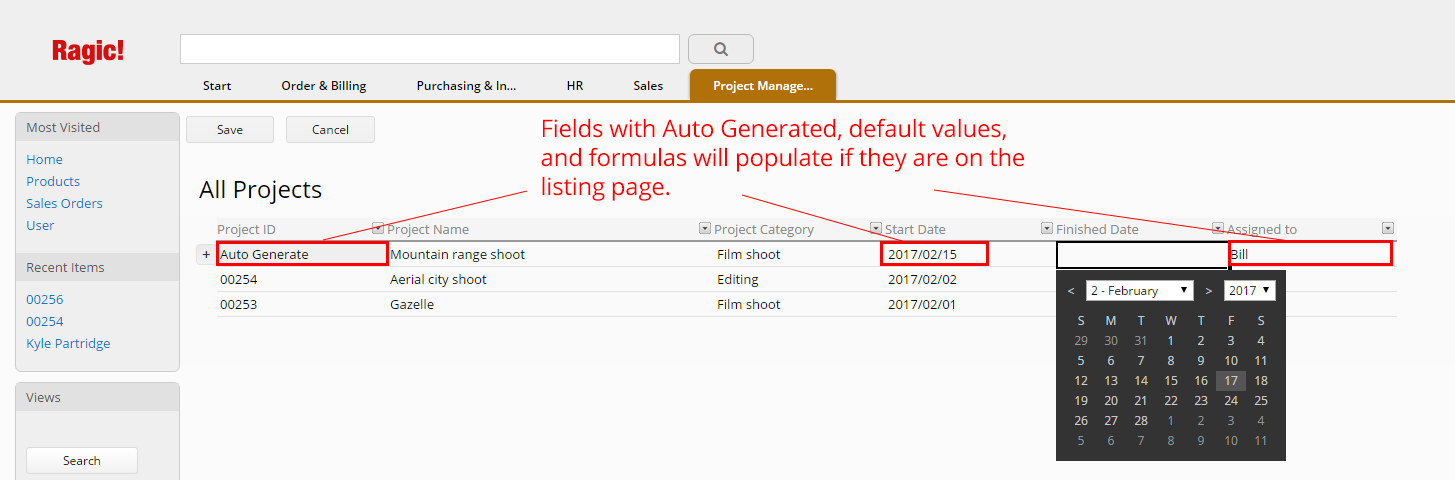
Task: Click Start Date cell 2017/02/15
Action: point(934,254)
